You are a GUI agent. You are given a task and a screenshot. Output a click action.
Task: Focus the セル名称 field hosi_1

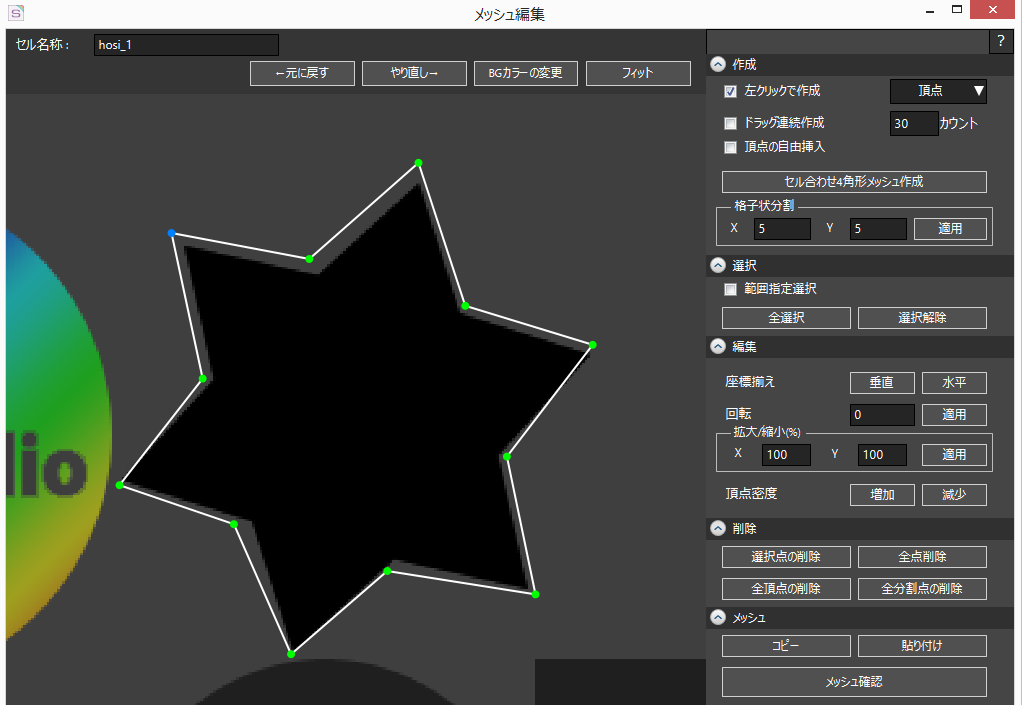(186, 45)
